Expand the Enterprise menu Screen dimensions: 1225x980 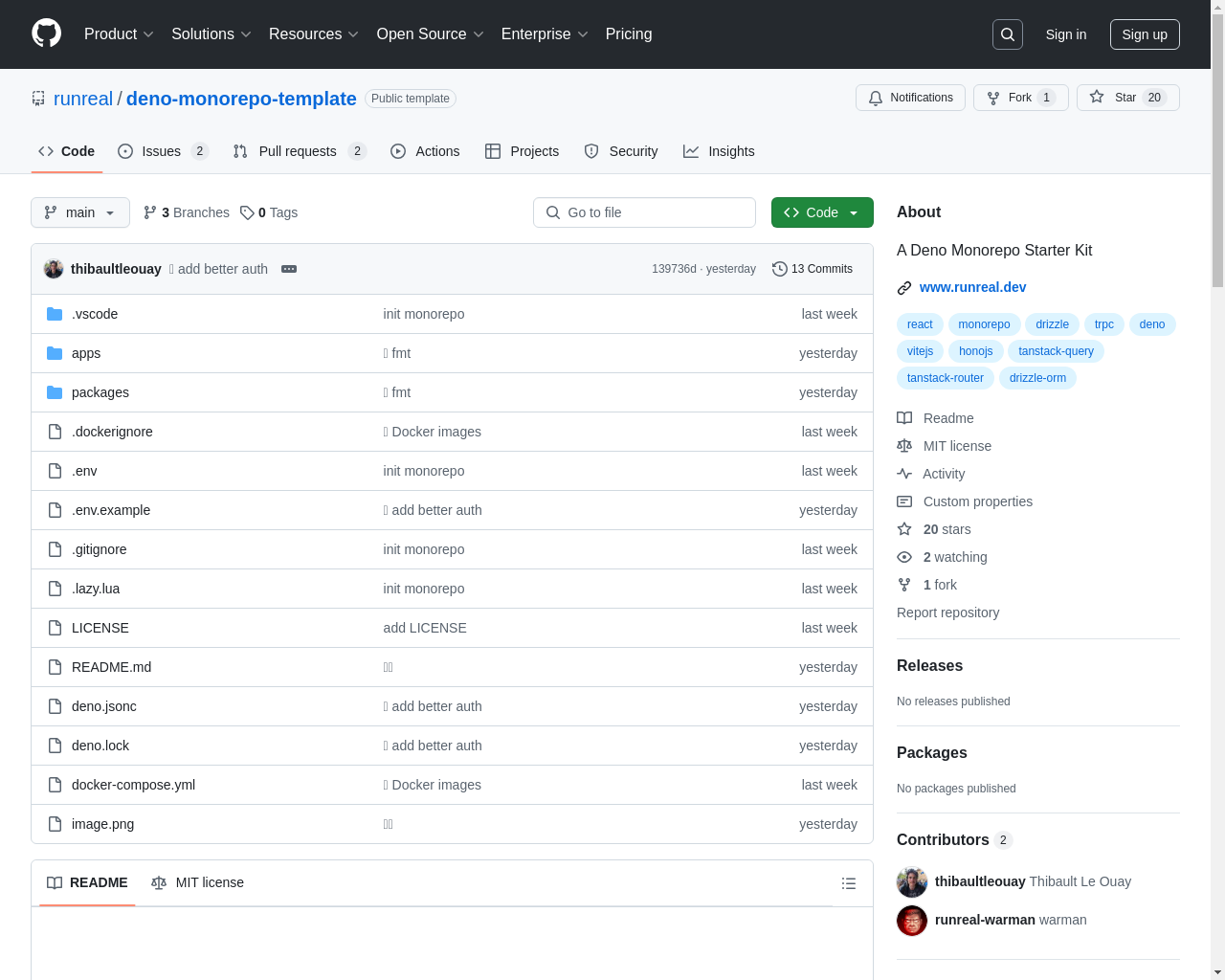click(545, 34)
